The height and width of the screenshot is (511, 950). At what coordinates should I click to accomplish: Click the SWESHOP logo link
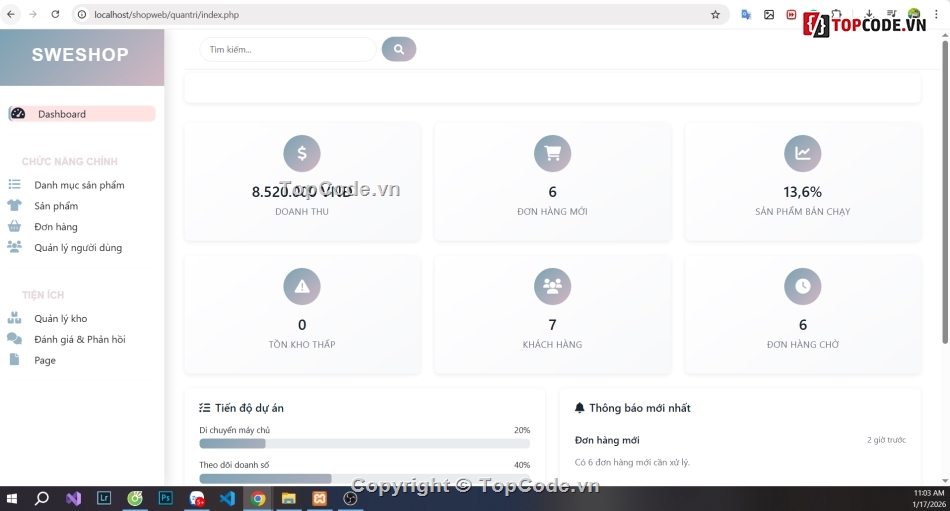pos(80,55)
